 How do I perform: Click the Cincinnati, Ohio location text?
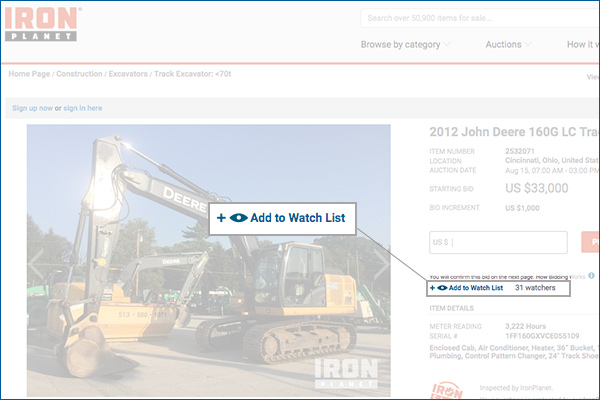tap(552, 160)
